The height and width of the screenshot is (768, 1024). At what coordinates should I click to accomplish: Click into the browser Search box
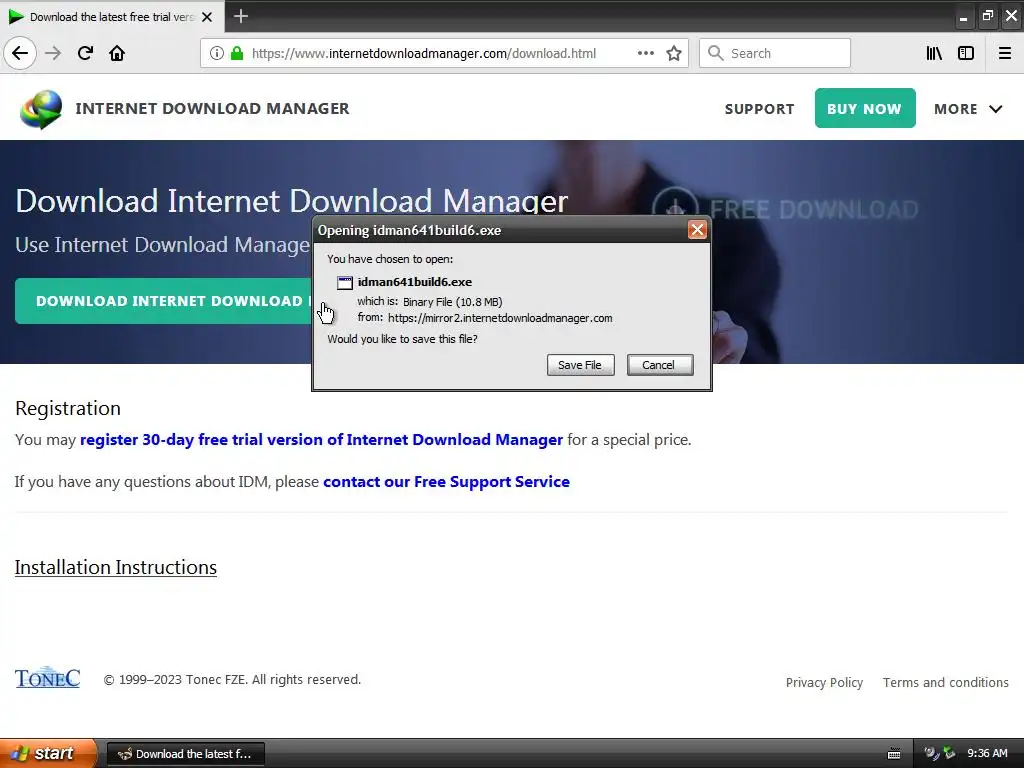pyautogui.click(x=775, y=53)
